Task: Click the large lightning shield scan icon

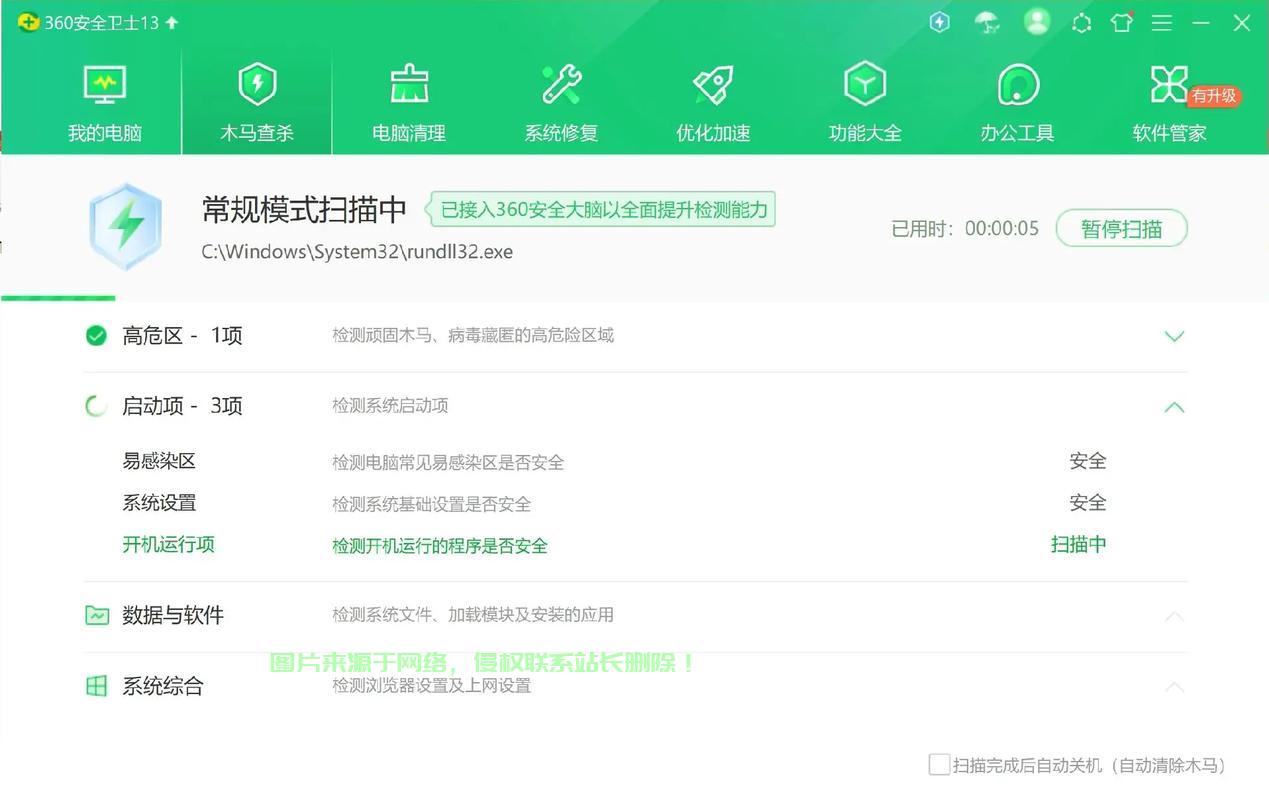Action: click(x=125, y=226)
